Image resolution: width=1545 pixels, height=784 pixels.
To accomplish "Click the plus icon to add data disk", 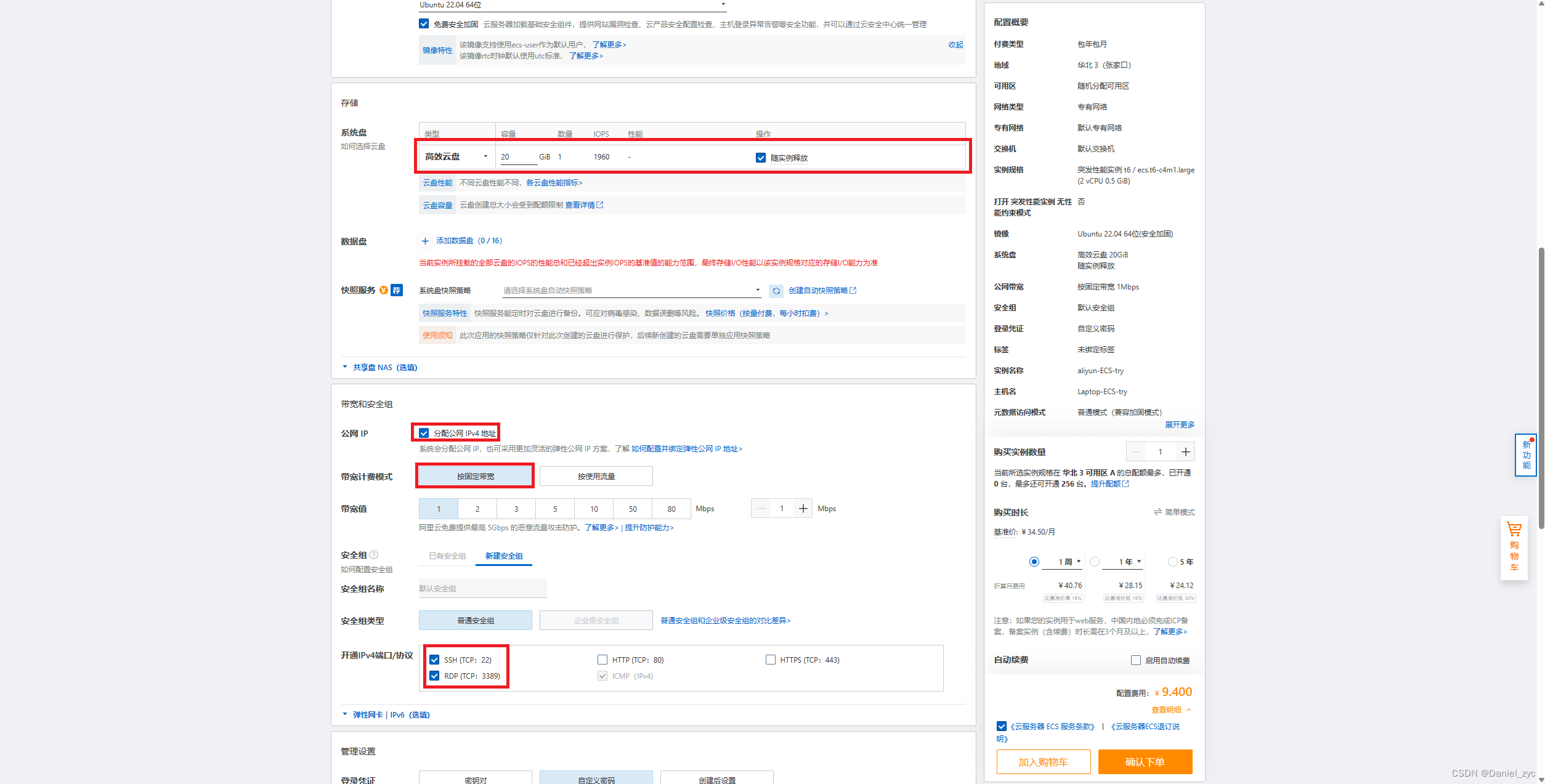I will coord(425,241).
